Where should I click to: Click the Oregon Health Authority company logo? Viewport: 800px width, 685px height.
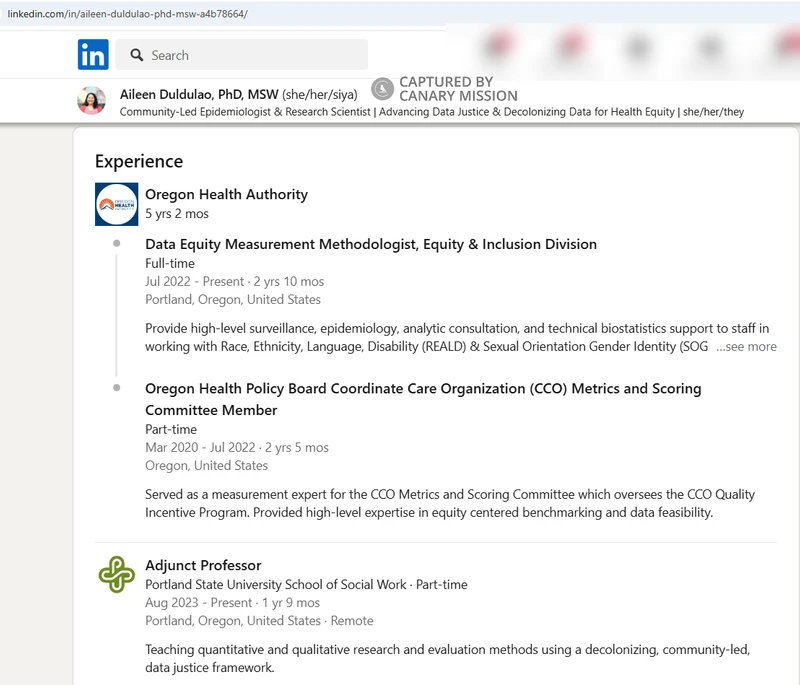point(116,204)
